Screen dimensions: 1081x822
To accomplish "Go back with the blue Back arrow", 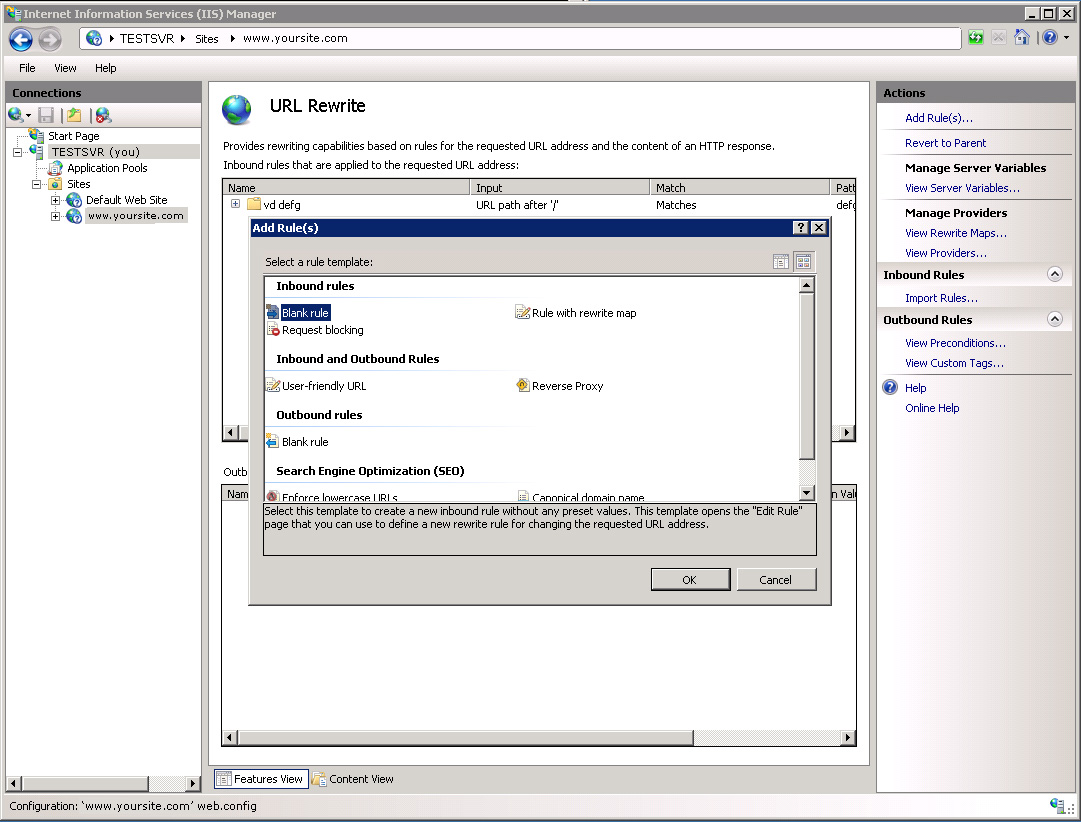I will click(x=21, y=39).
